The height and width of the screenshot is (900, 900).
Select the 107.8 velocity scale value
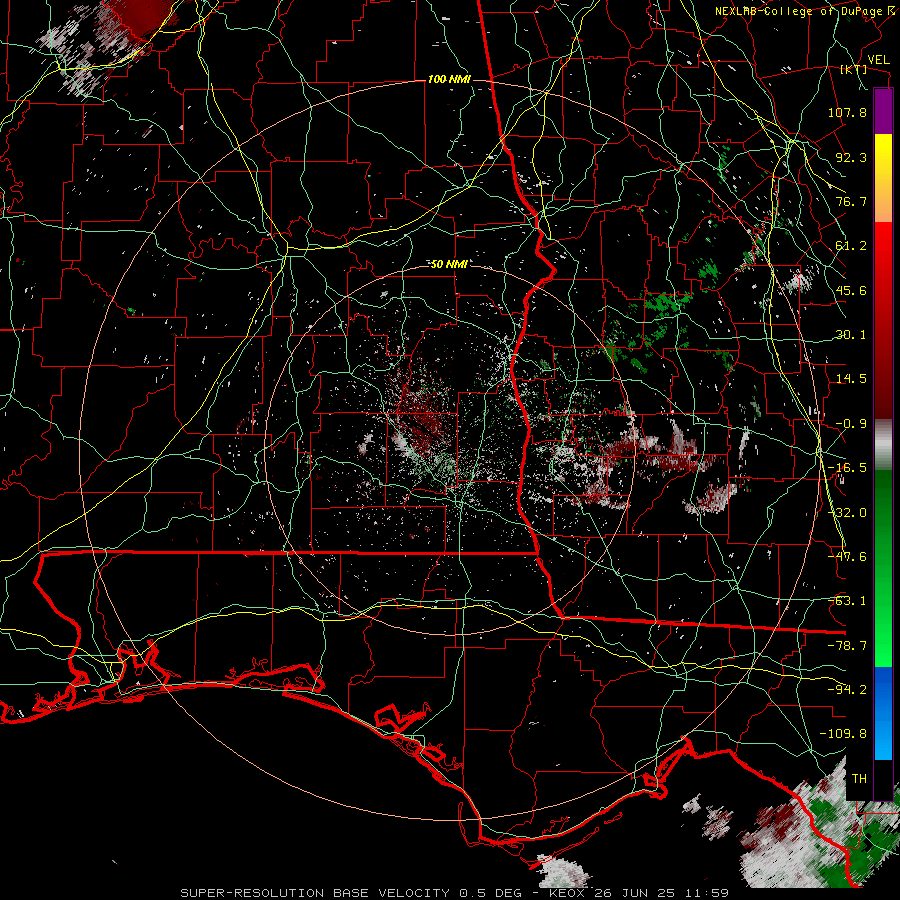click(x=847, y=112)
